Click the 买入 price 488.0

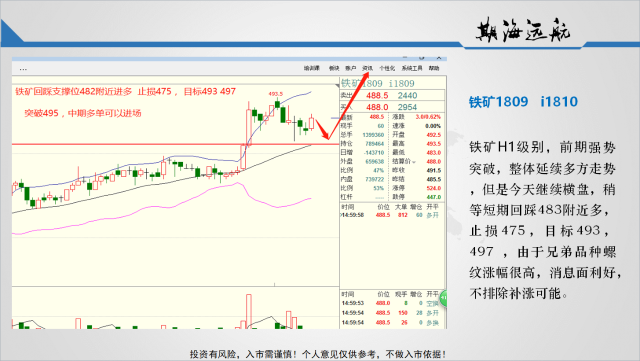377,107
